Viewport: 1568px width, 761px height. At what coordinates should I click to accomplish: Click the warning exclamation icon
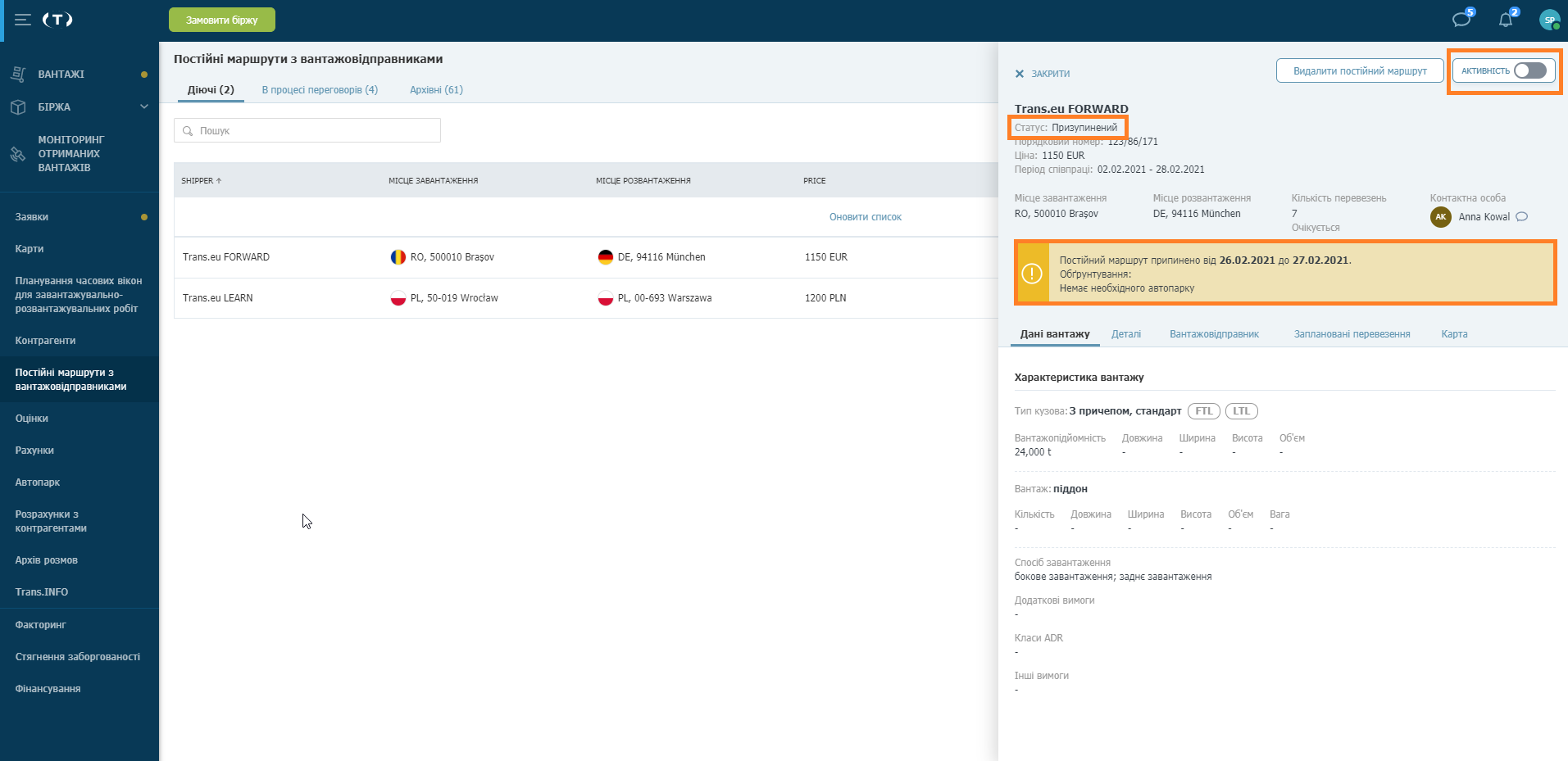1032,274
